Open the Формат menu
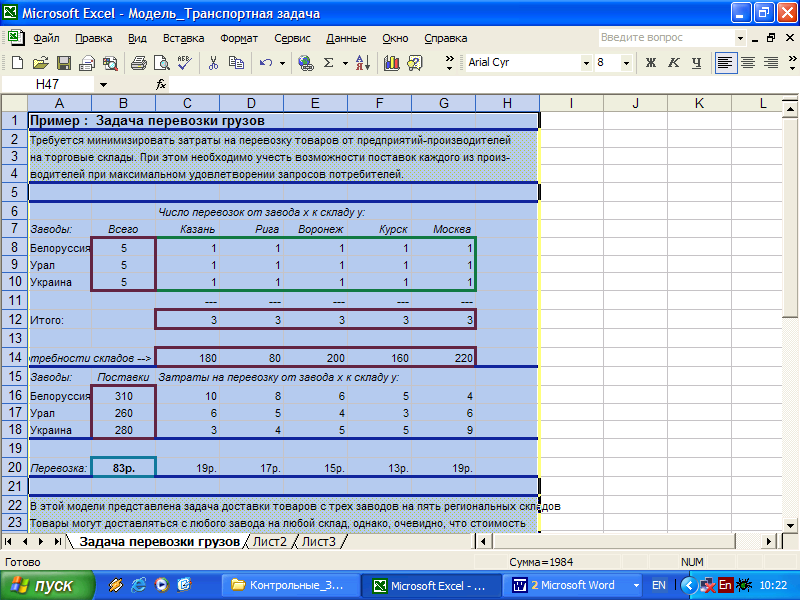The image size is (800, 600). click(x=239, y=38)
